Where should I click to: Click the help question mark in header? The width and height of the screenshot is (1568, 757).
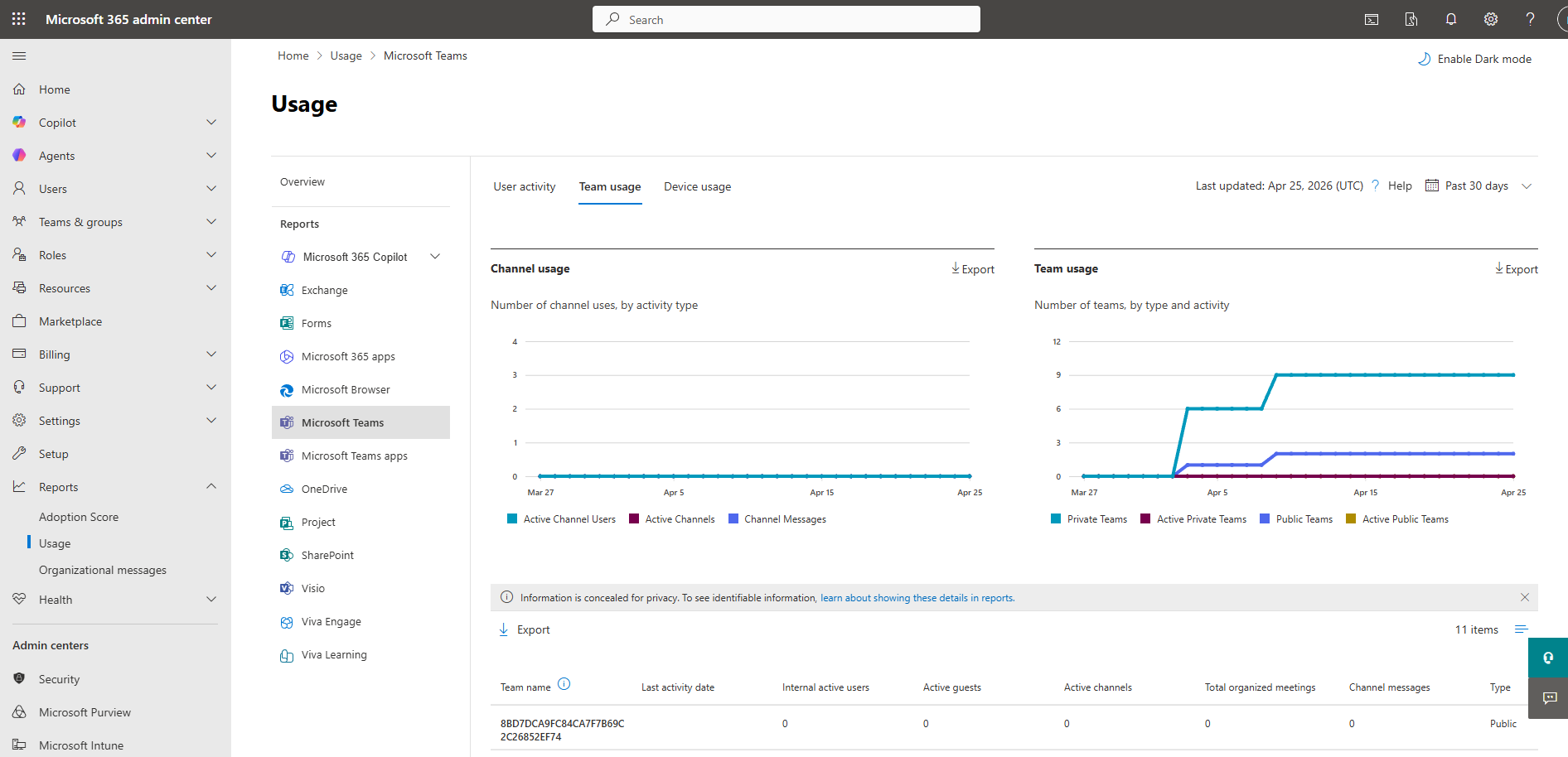(x=1530, y=19)
